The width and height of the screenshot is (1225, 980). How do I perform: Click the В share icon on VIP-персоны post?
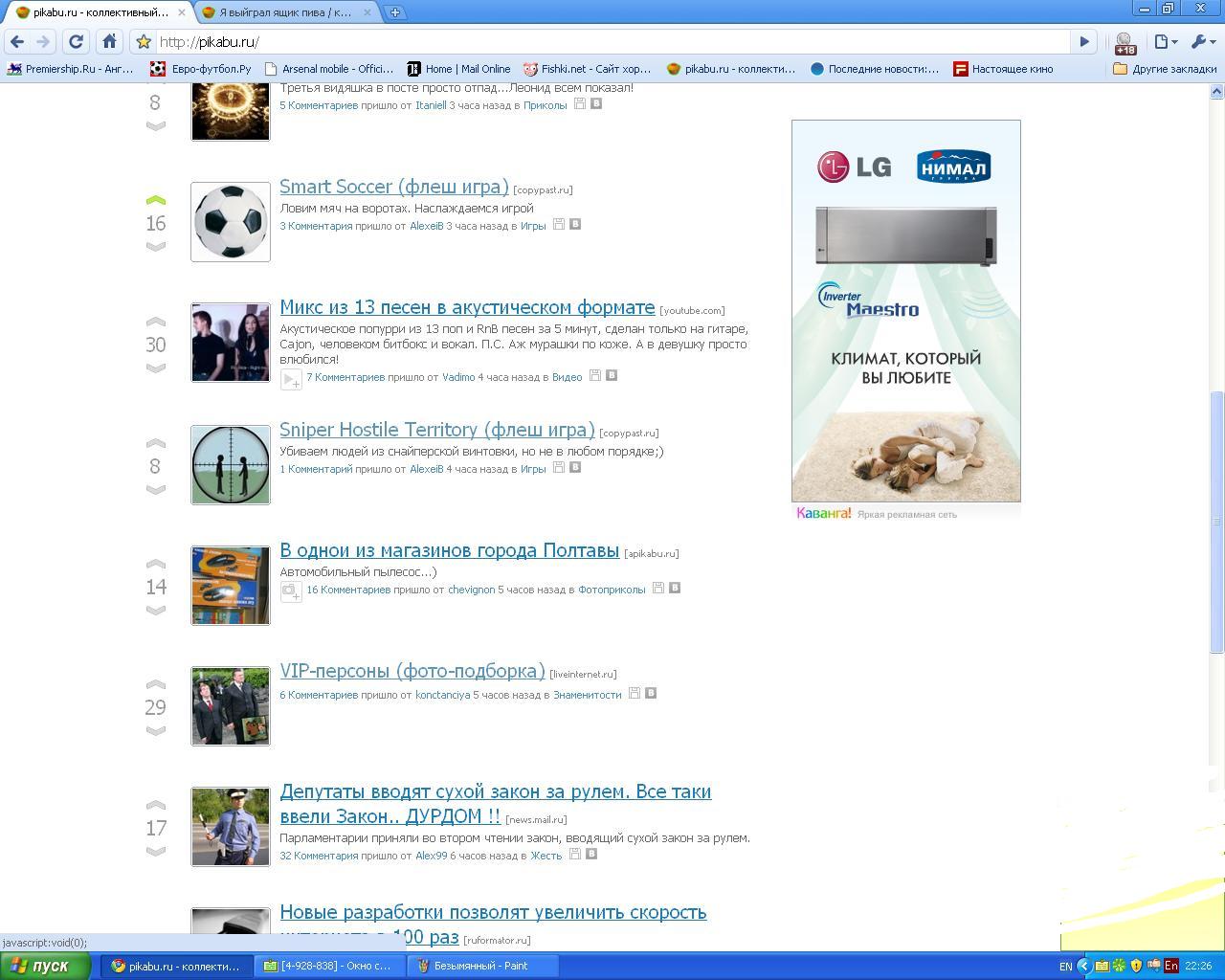pos(651,694)
